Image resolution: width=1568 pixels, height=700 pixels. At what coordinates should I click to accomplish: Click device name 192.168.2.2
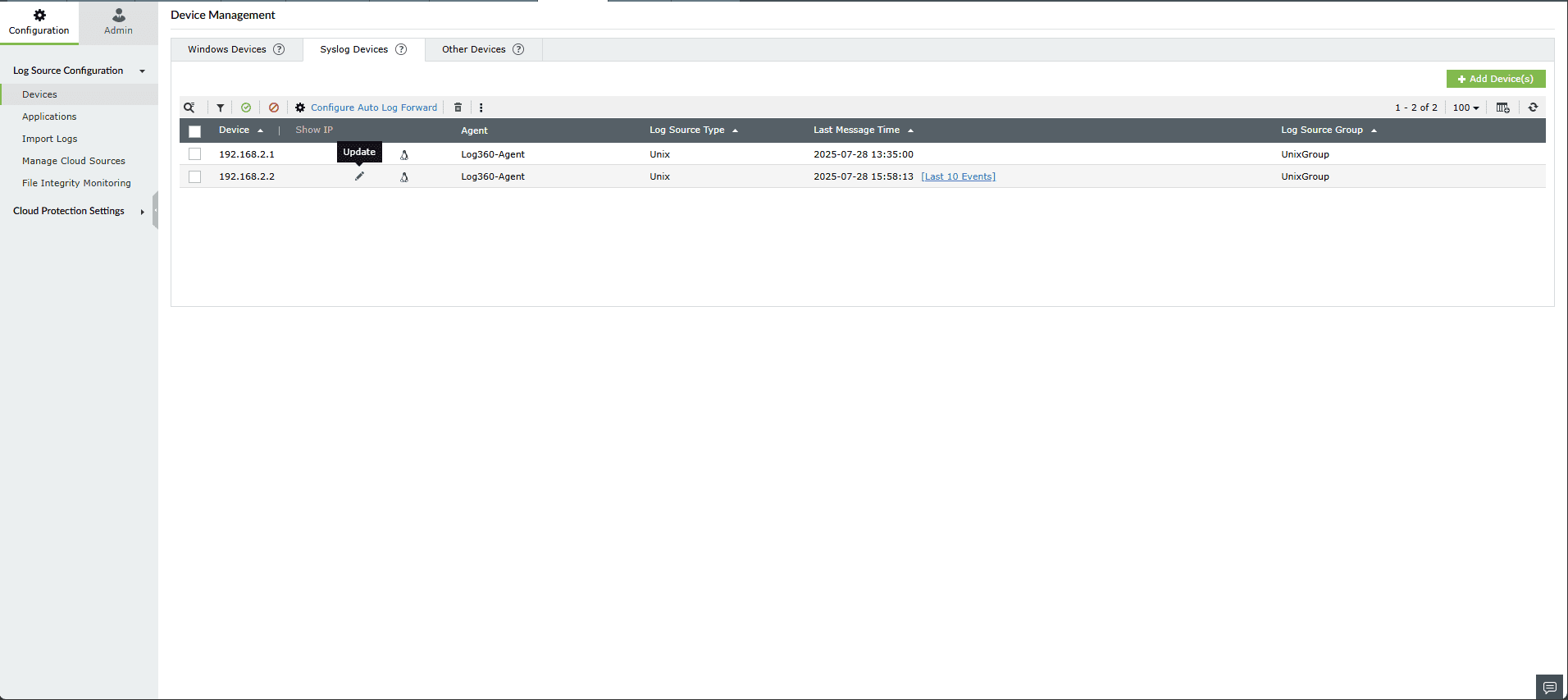pyautogui.click(x=247, y=176)
